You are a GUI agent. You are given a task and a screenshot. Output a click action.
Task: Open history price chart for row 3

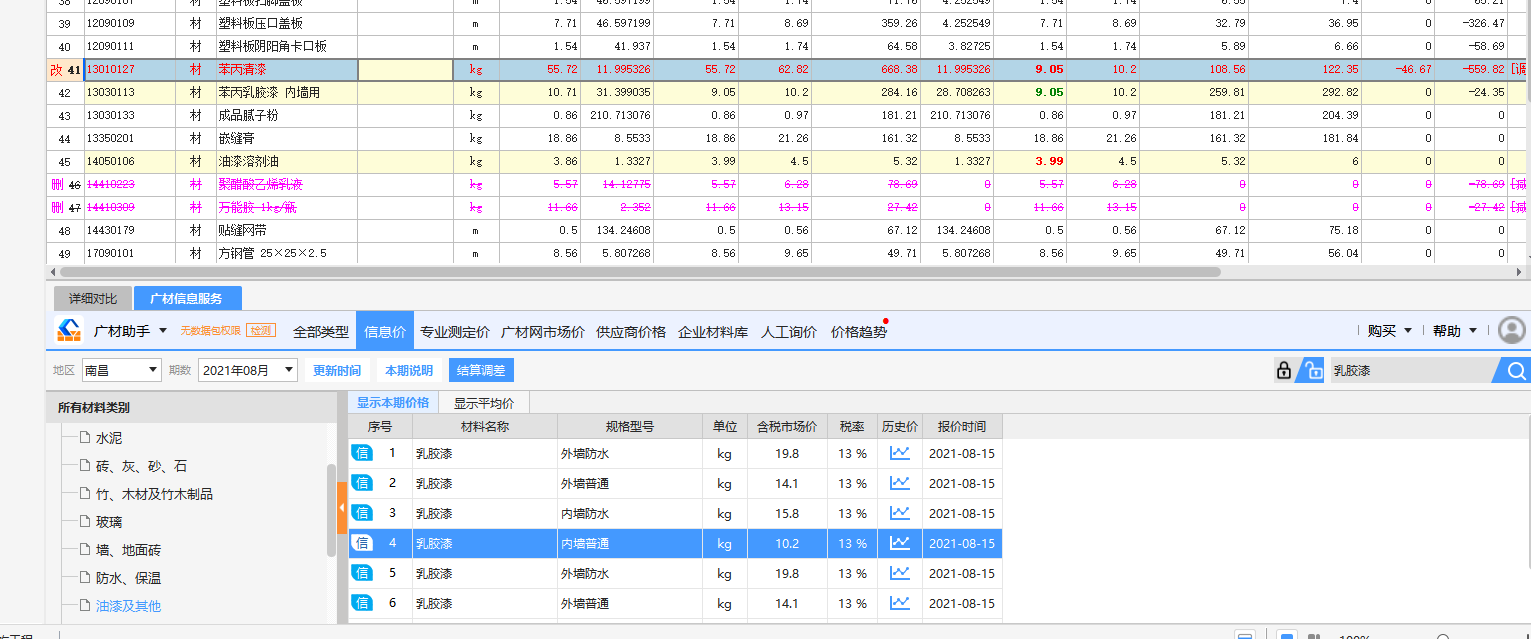(900, 513)
